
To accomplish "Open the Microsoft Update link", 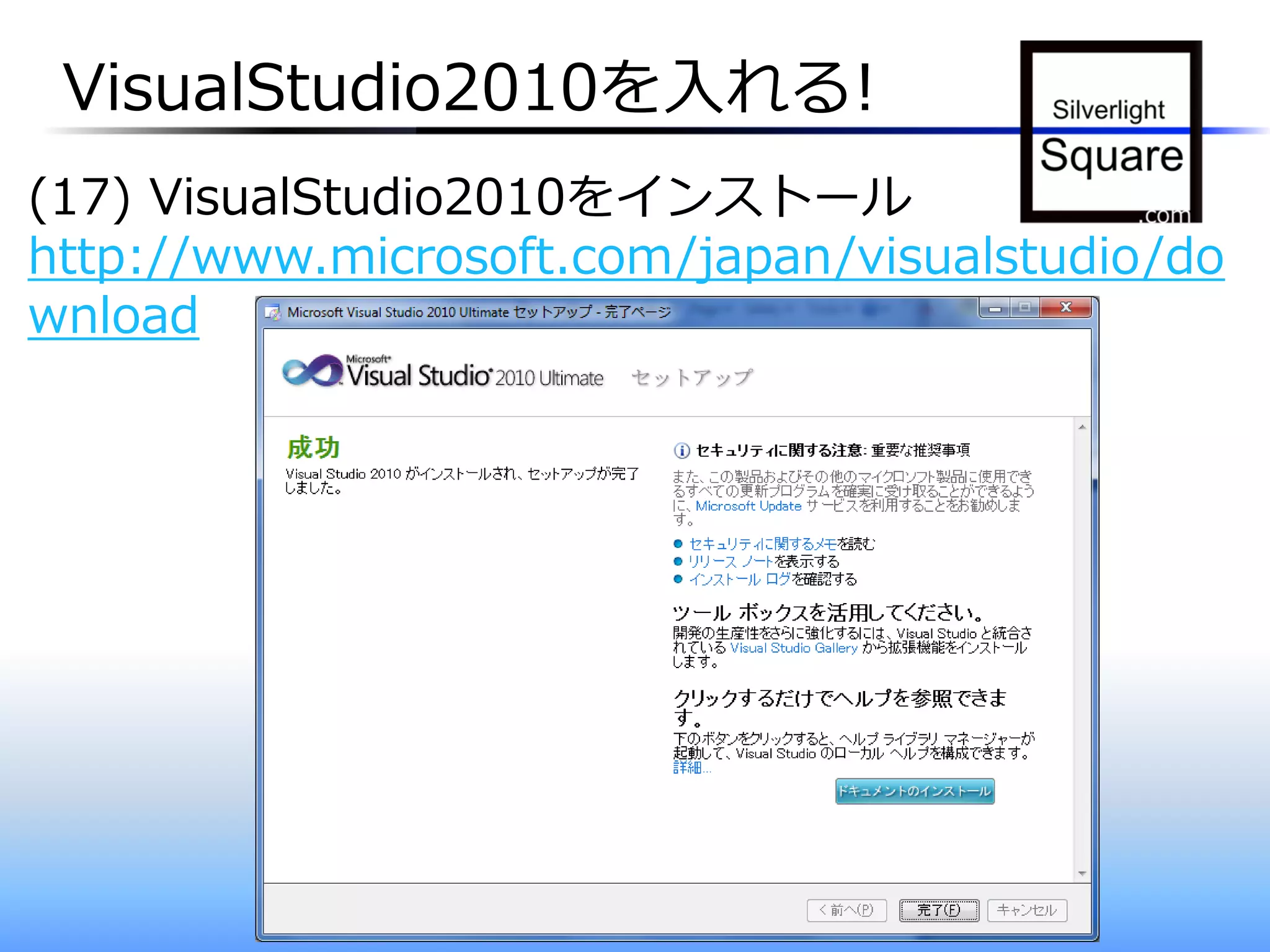I will pyautogui.click(x=748, y=506).
